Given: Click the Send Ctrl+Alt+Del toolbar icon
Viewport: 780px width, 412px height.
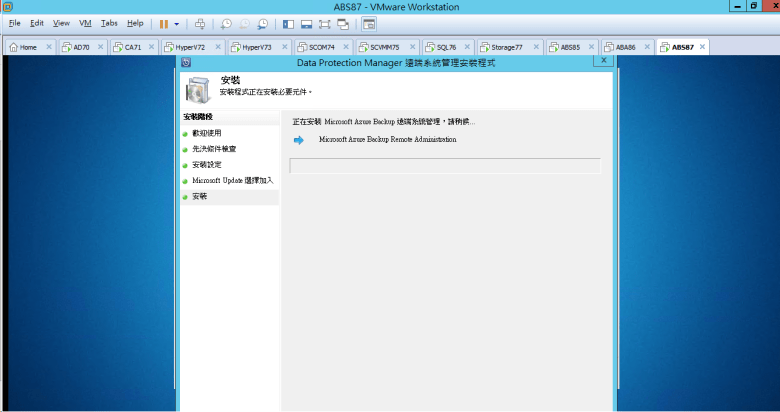Looking at the screenshot, I should point(200,23).
